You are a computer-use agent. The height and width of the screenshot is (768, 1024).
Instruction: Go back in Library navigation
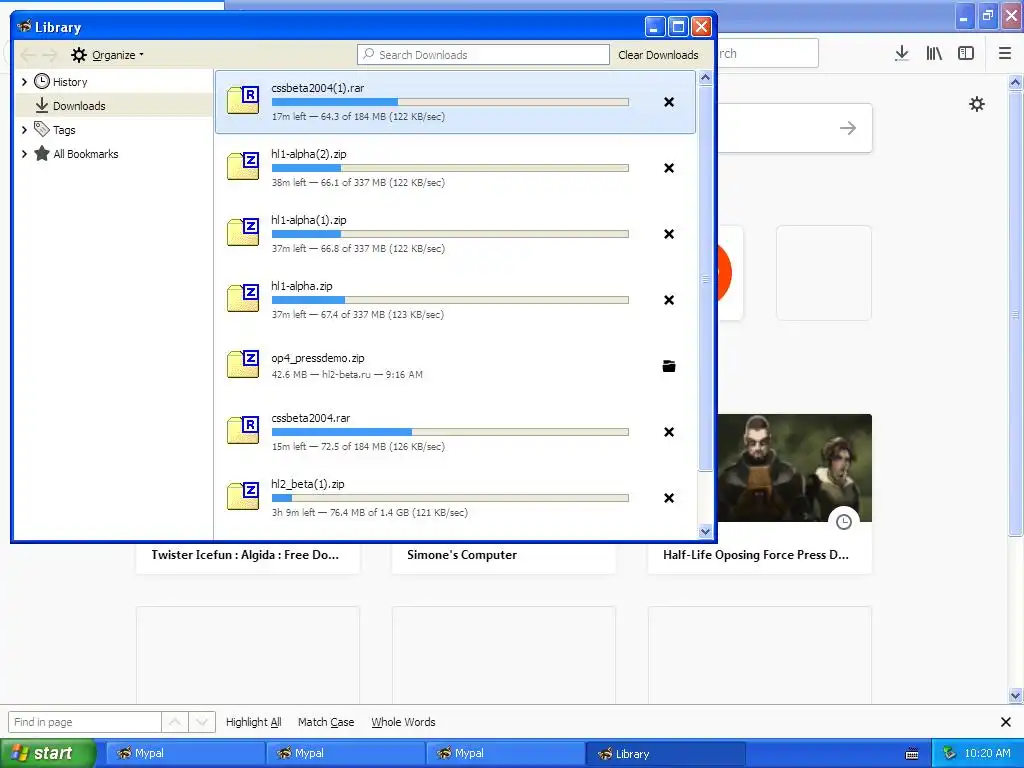pos(28,55)
